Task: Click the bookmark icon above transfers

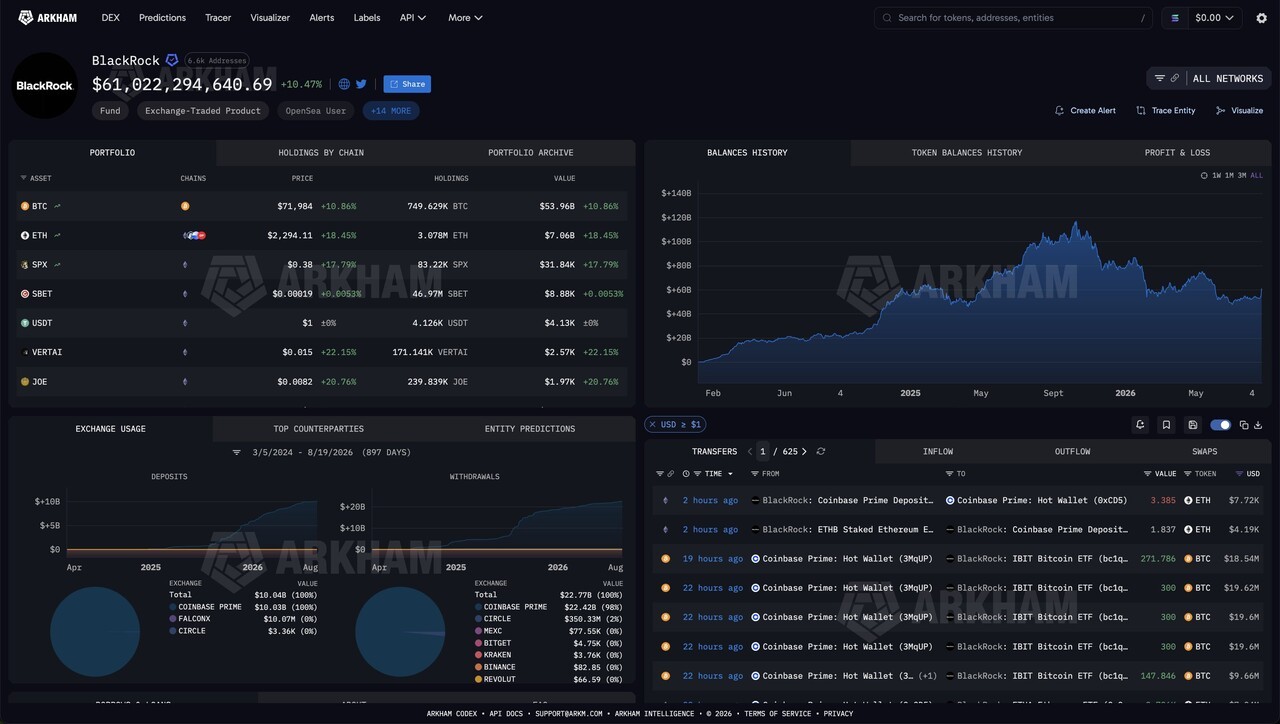Action: coord(1166,425)
